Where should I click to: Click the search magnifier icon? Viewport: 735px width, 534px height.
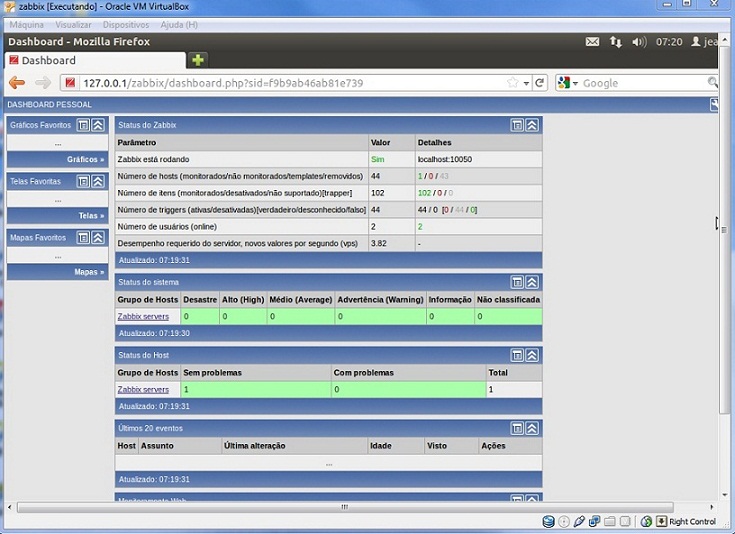(712, 83)
